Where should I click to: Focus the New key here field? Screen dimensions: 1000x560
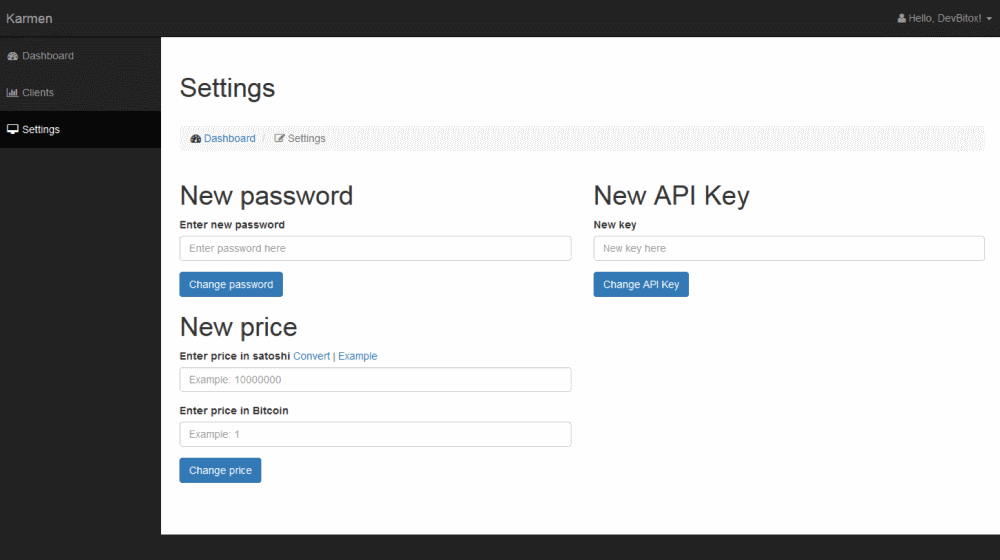(x=788, y=248)
